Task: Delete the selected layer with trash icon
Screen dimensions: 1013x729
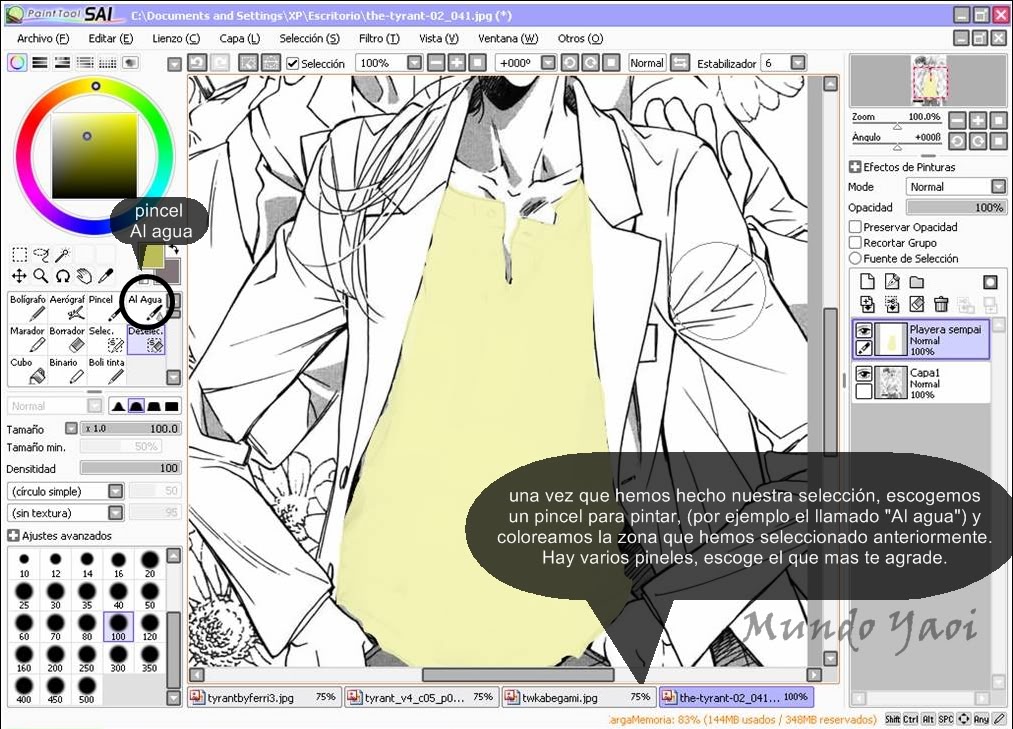Action: point(941,304)
